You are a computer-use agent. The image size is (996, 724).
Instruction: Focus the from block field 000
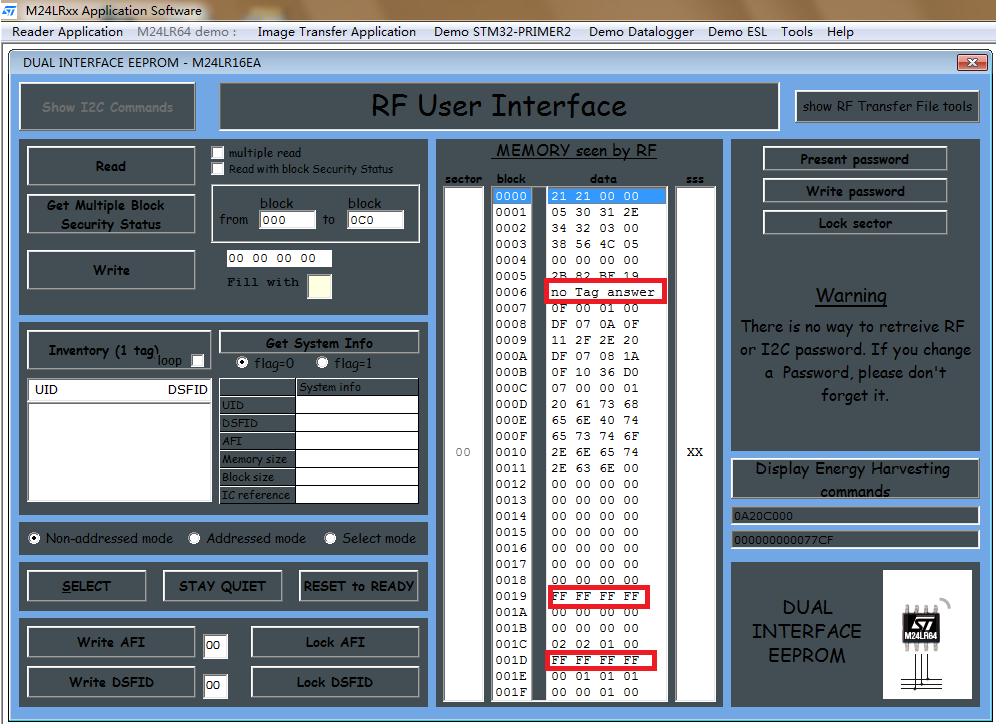tap(287, 220)
